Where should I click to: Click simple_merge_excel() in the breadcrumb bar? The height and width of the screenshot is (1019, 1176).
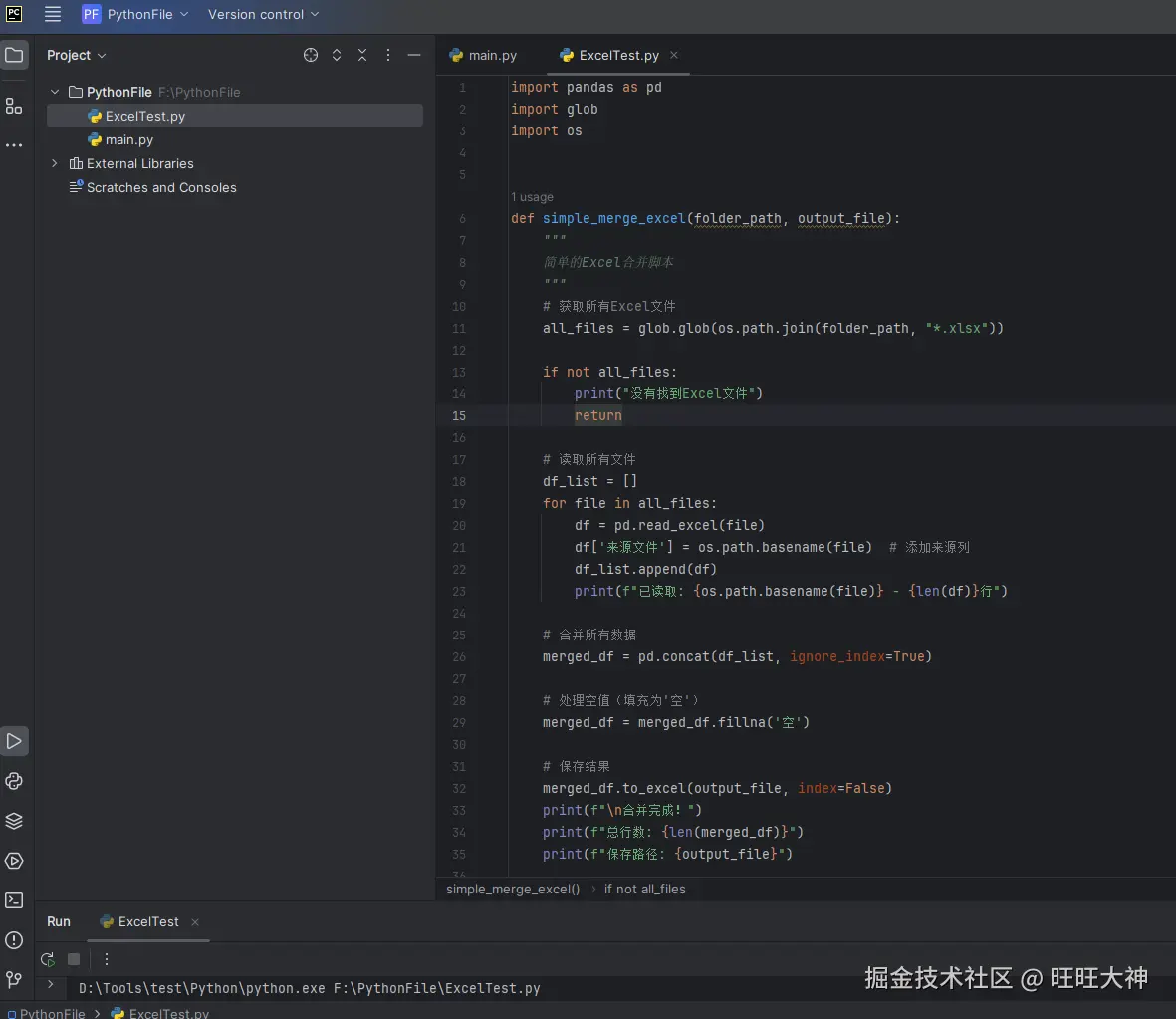click(x=512, y=889)
